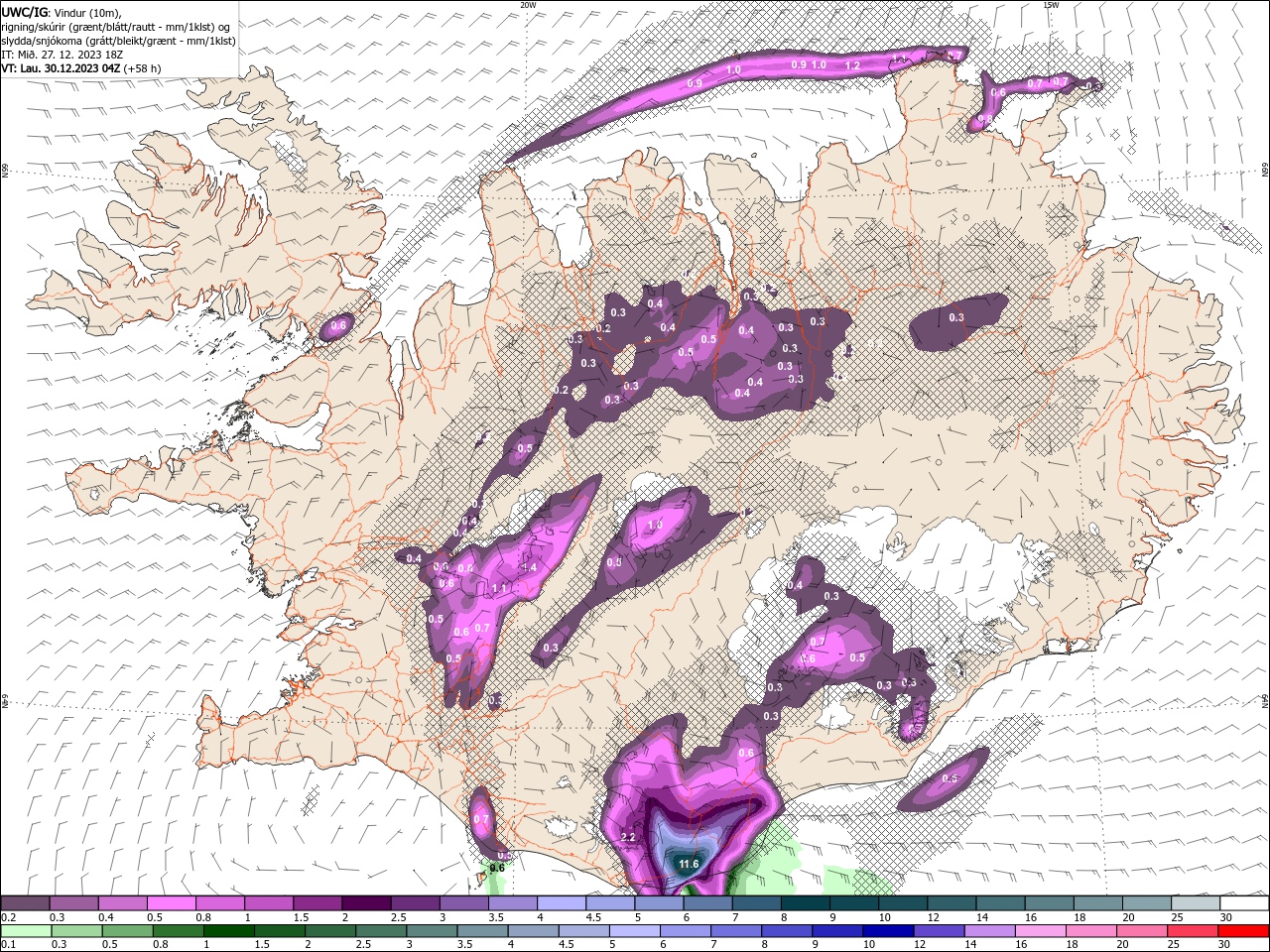
Task: Click the bold "UWC/IG" title text
Action: (23, 12)
